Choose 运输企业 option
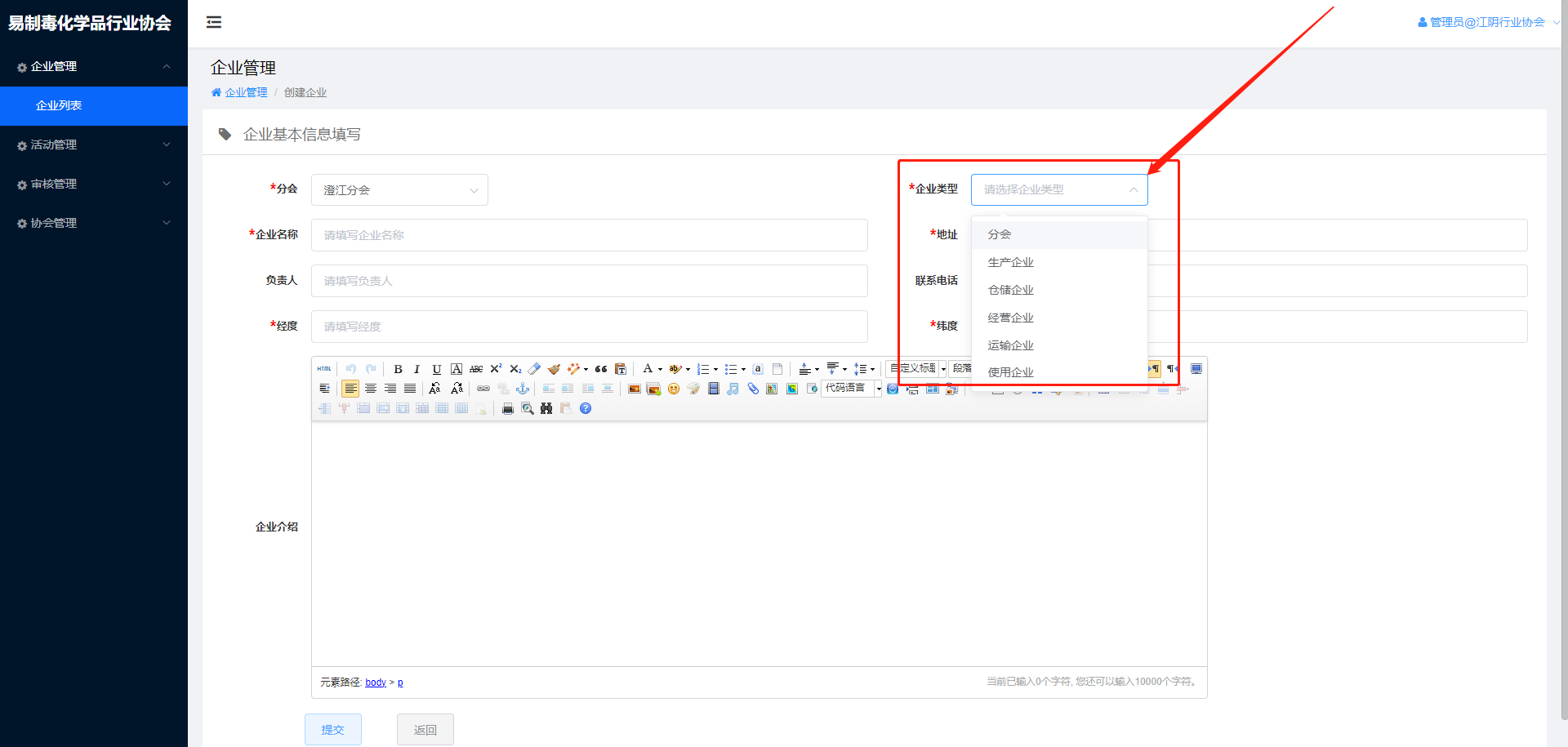The image size is (1568, 747). [x=1059, y=345]
